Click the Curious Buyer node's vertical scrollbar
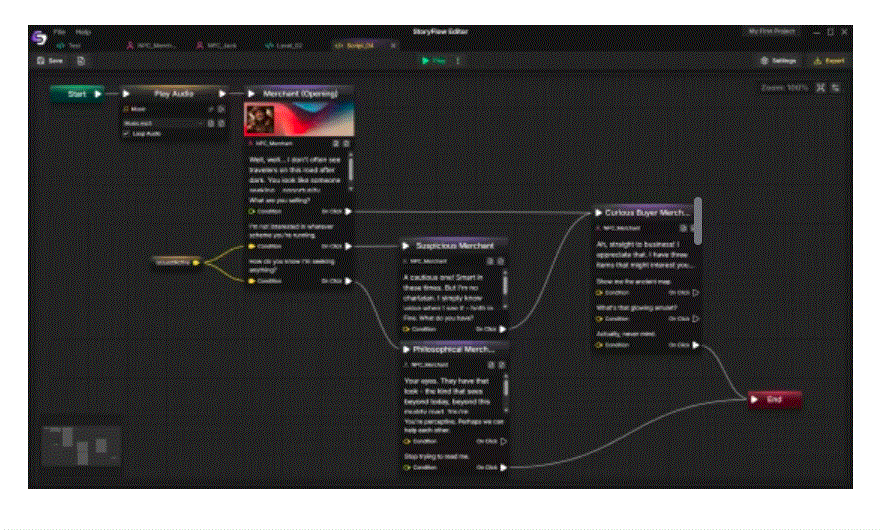This screenshot has height=530, width=884. pyautogui.click(x=698, y=221)
